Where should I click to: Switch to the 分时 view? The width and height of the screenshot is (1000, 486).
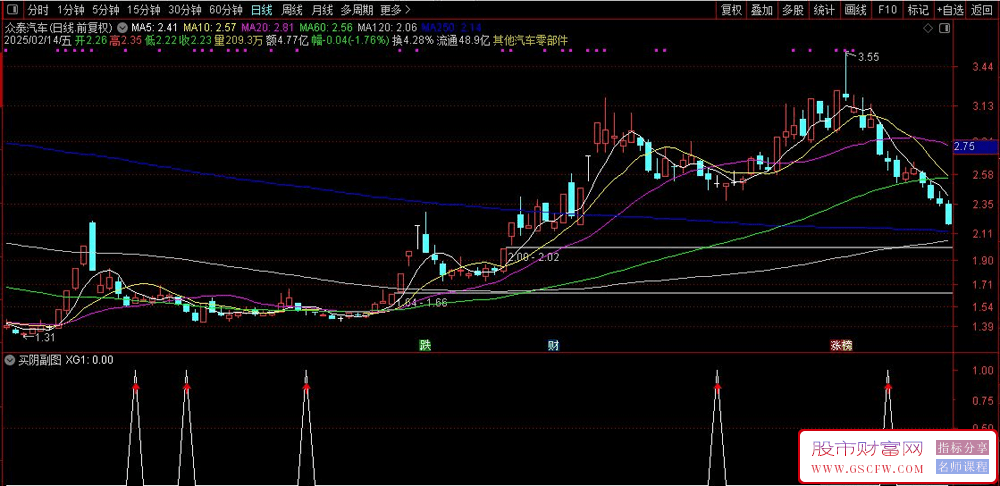pyautogui.click(x=38, y=10)
